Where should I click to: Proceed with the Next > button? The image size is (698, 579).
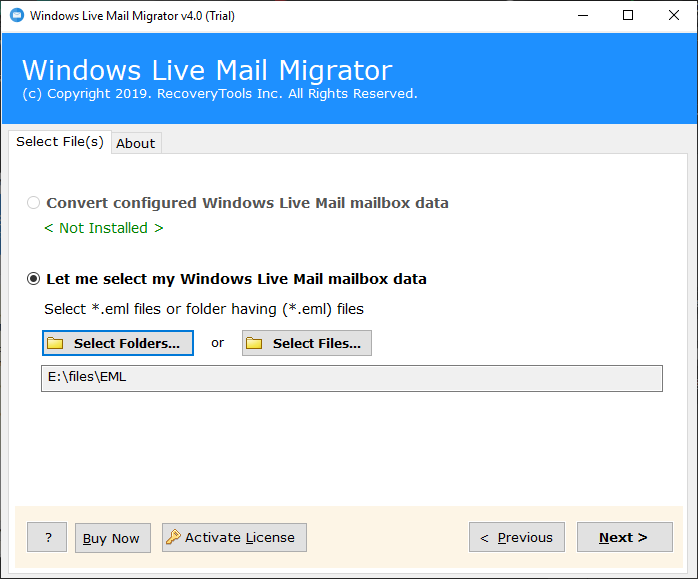pyautogui.click(x=625, y=537)
